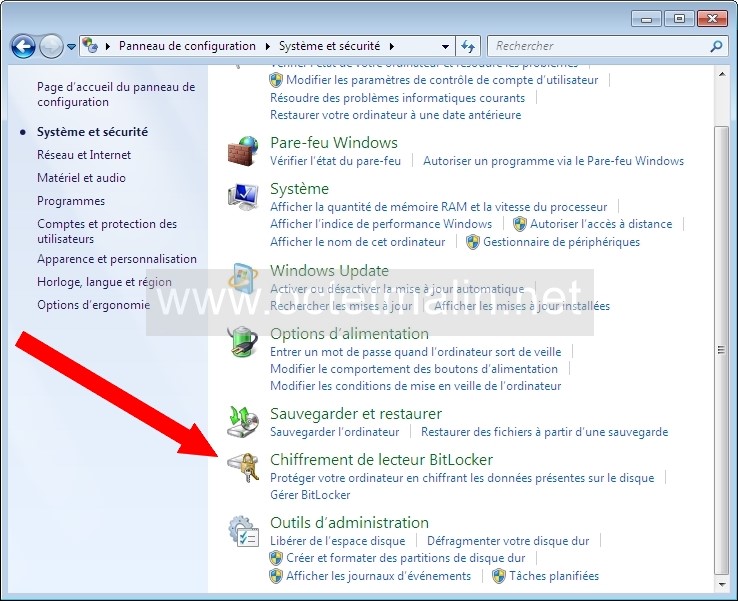Viewport: 738px width, 601px height.
Task: Click Vérifier l'état du pare-feu
Action: point(335,161)
